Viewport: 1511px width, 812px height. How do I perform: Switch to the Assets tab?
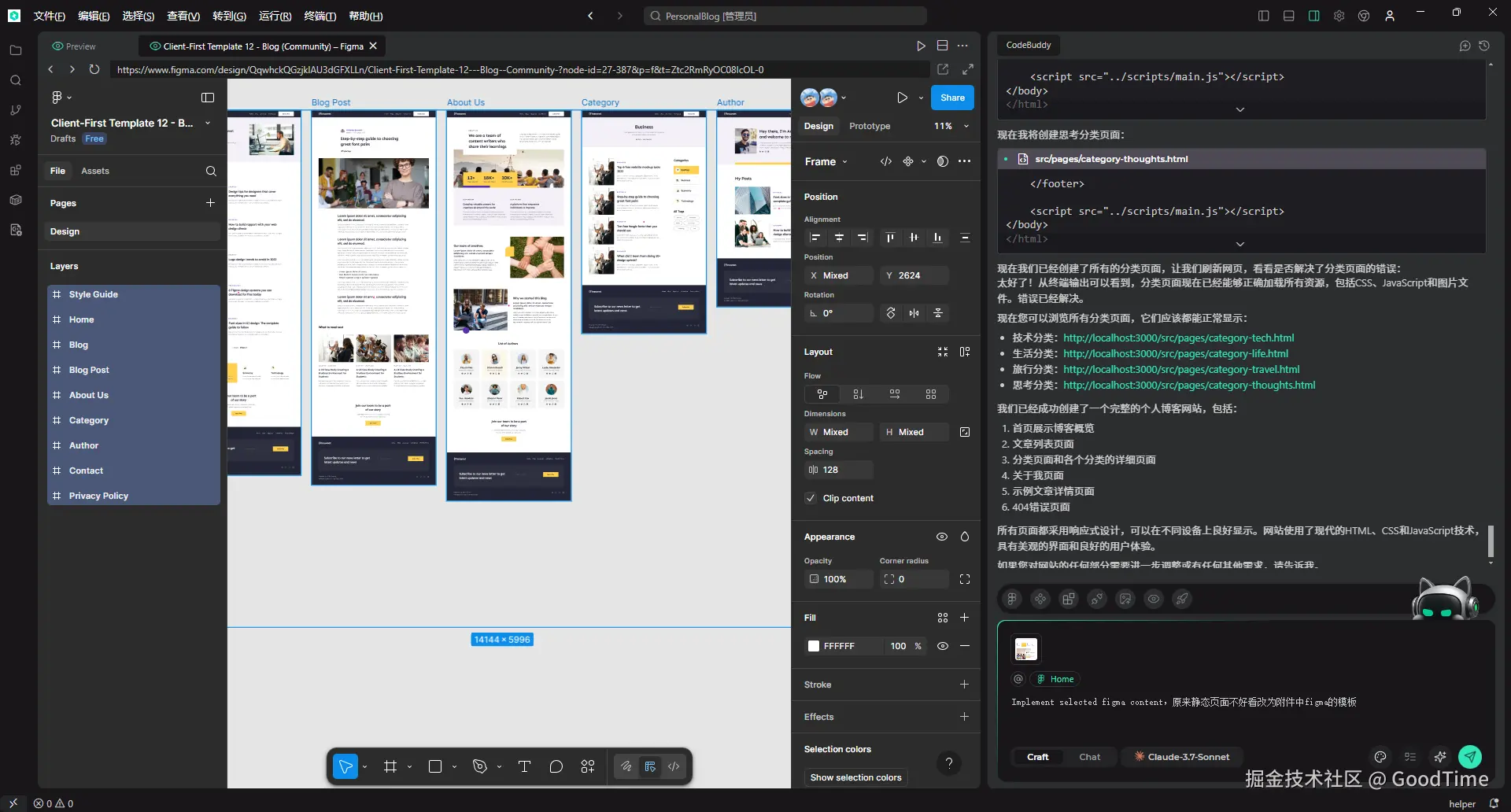coord(95,171)
